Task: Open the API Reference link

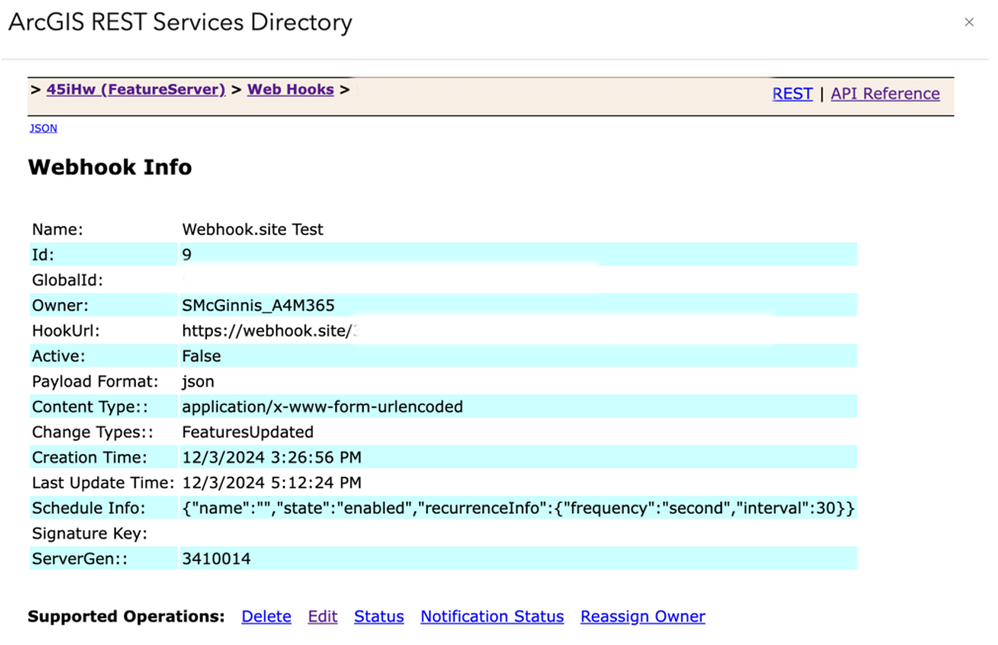Action: pyautogui.click(x=885, y=93)
